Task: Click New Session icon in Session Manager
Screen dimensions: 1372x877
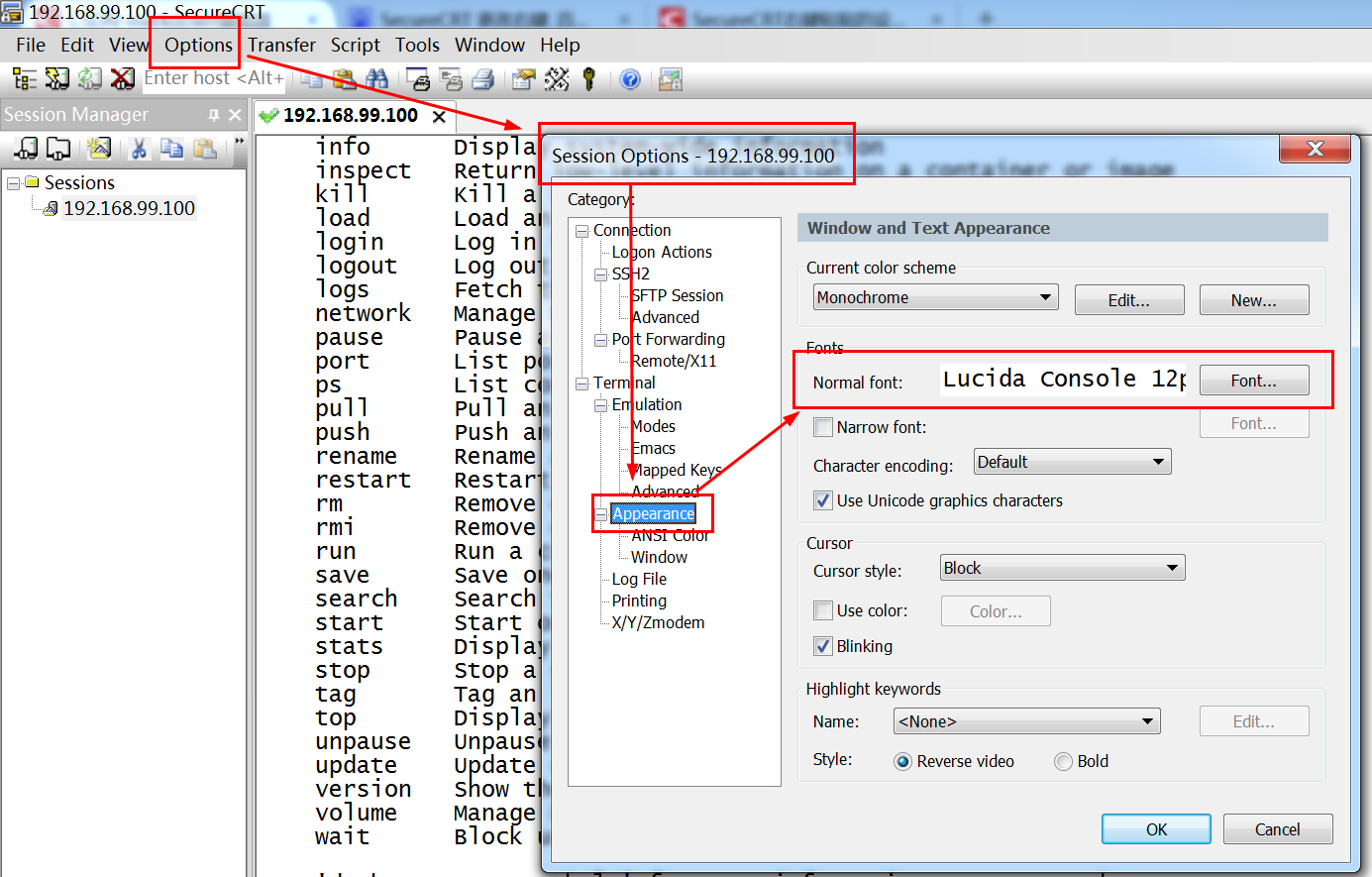Action: coord(98,149)
